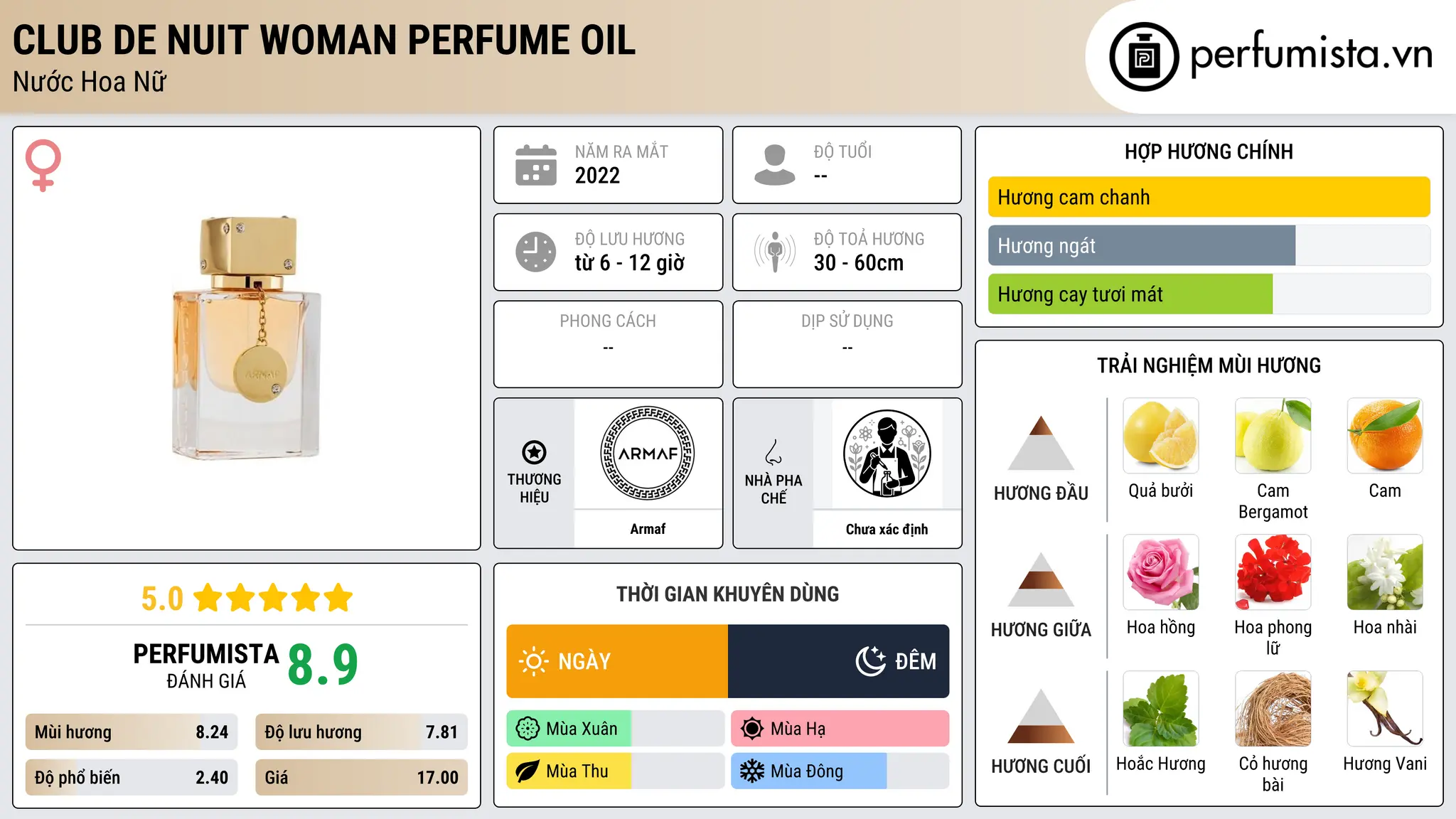Select the Quả bưởi grapefruit note image
The image size is (1456, 819).
pos(1161,436)
